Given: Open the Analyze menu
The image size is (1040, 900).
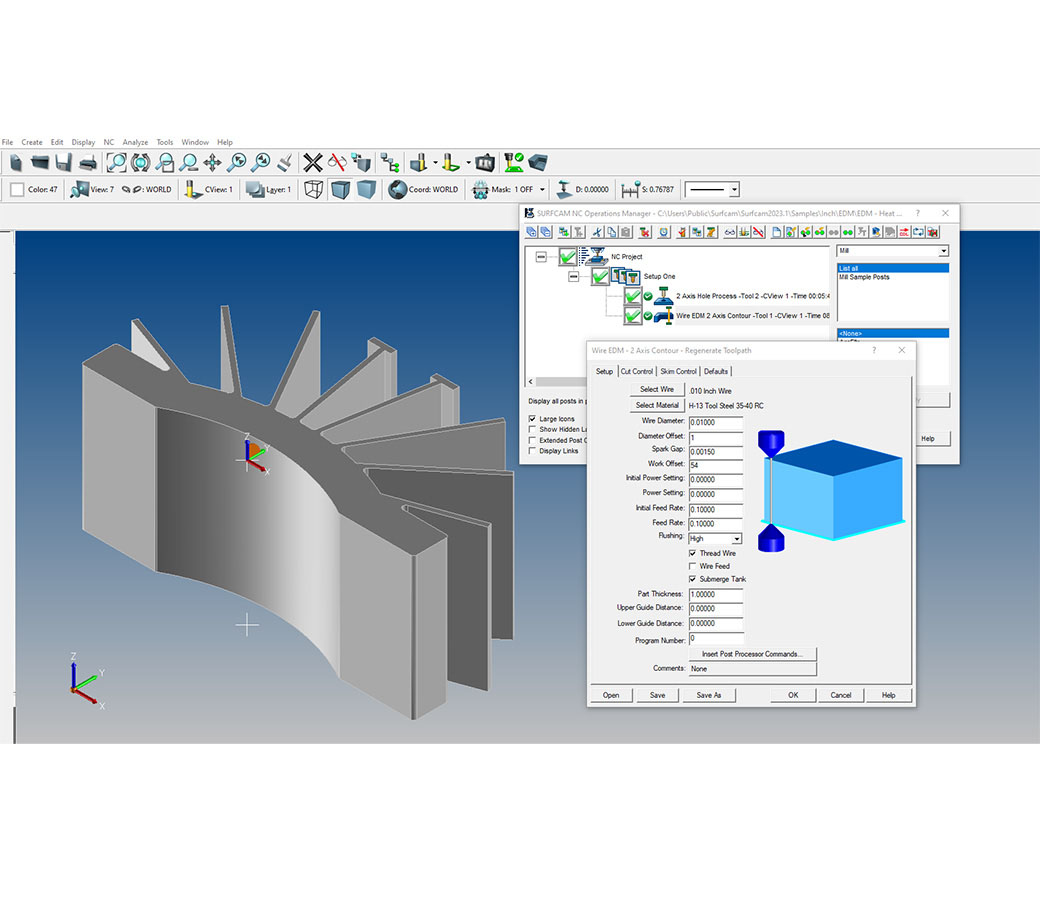Looking at the screenshot, I should point(135,142).
